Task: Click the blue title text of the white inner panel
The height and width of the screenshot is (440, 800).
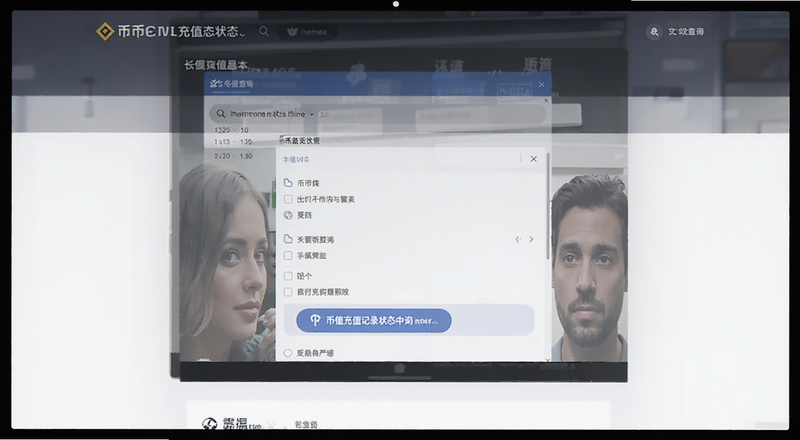Action: [295, 159]
